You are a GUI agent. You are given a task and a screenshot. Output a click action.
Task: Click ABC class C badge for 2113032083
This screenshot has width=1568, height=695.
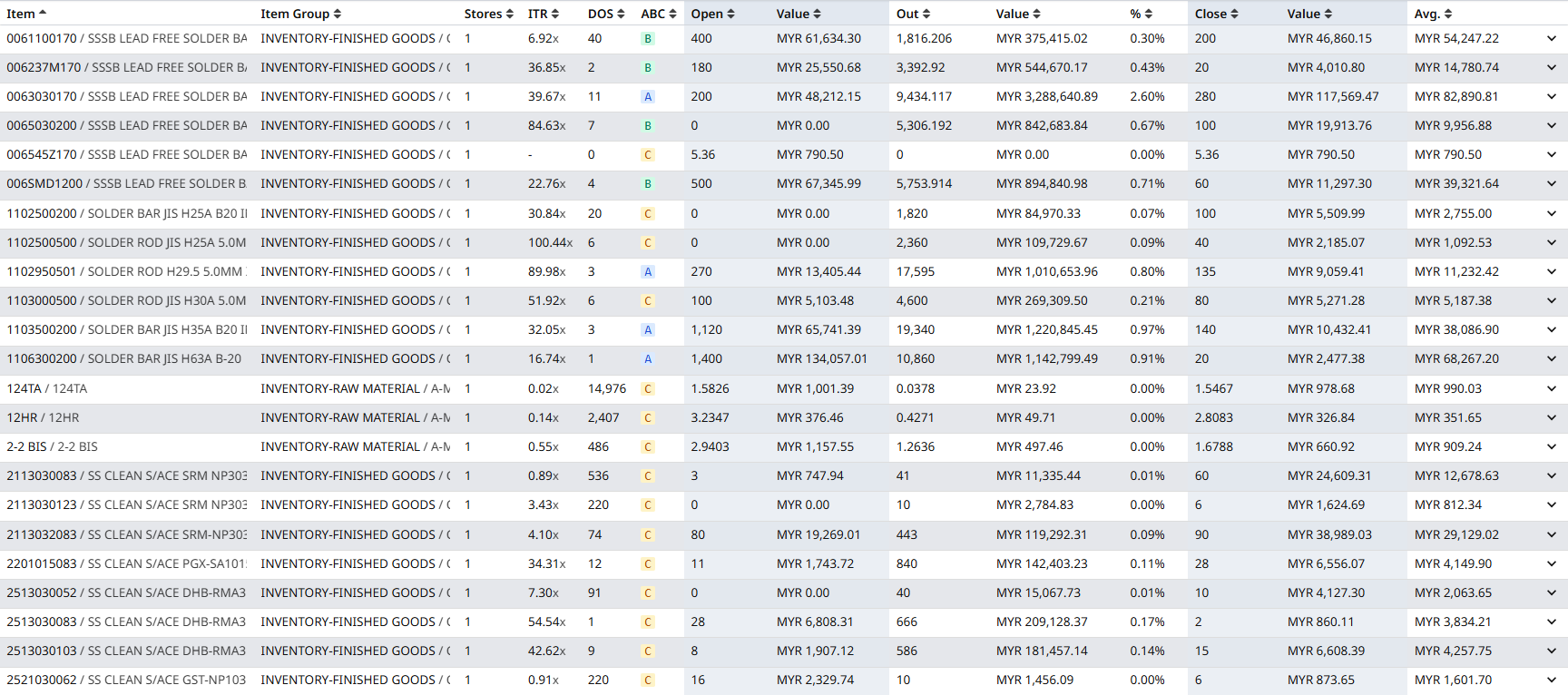point(648,534)
